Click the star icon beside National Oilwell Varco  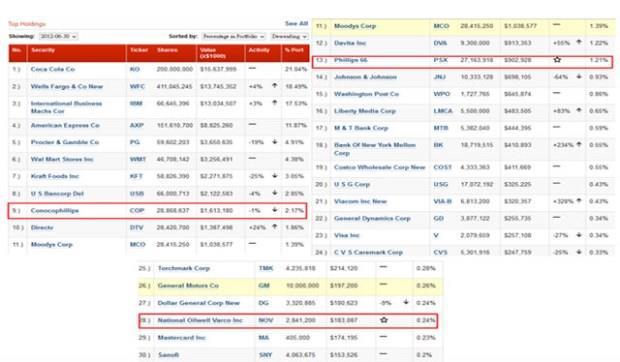pyautogui.click(x=384, y=320)
